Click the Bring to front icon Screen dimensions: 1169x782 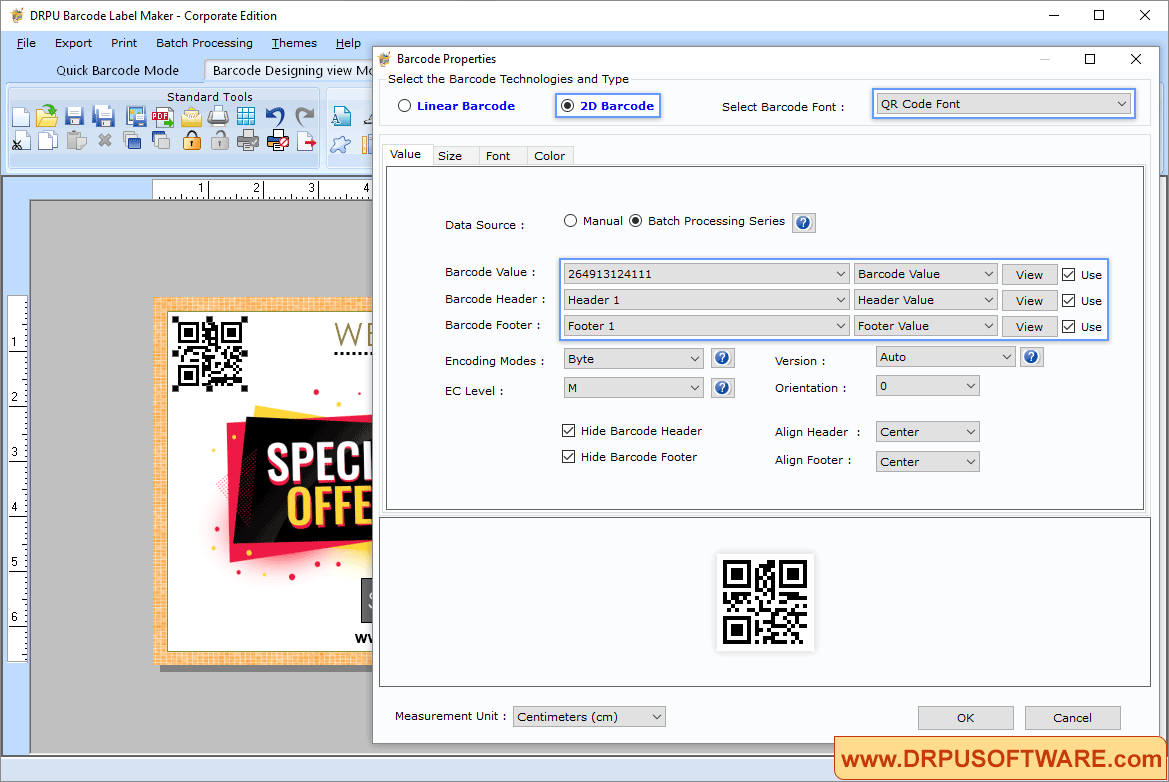click(x=132, y=140)
